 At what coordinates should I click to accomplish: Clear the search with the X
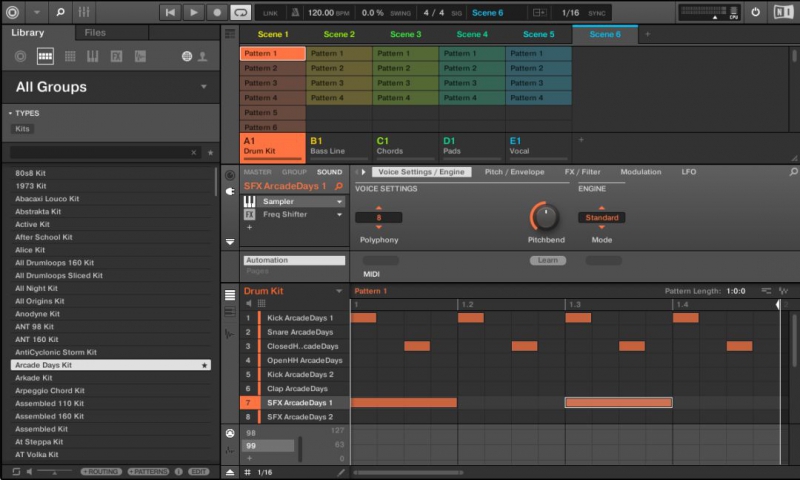pos(193,153)
